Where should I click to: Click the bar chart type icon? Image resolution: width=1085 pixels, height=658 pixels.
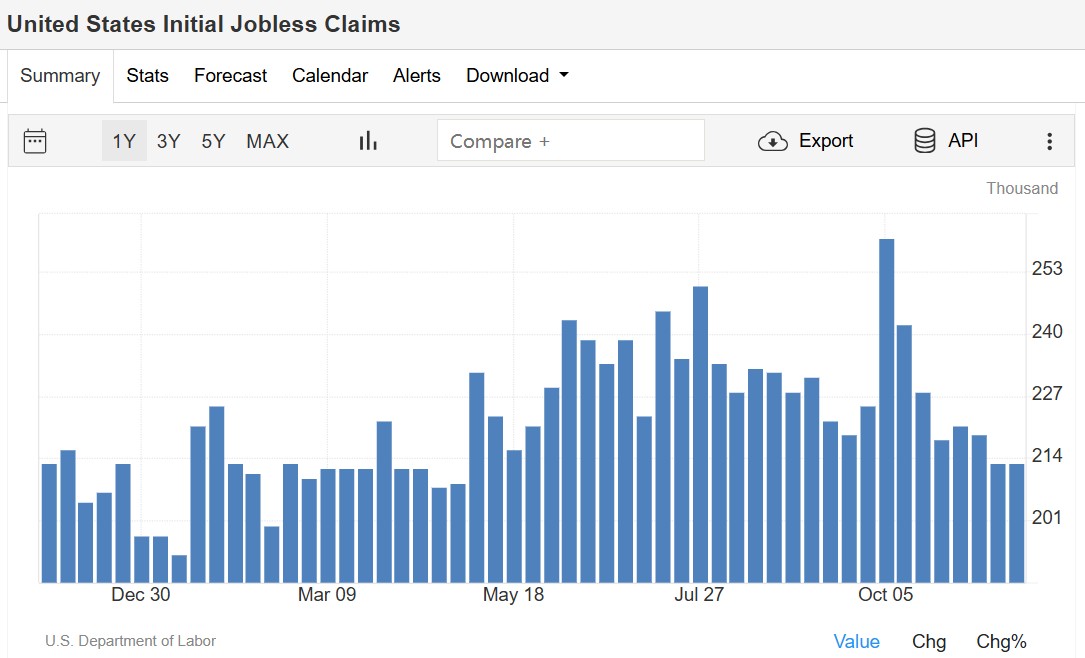point(368,141)
